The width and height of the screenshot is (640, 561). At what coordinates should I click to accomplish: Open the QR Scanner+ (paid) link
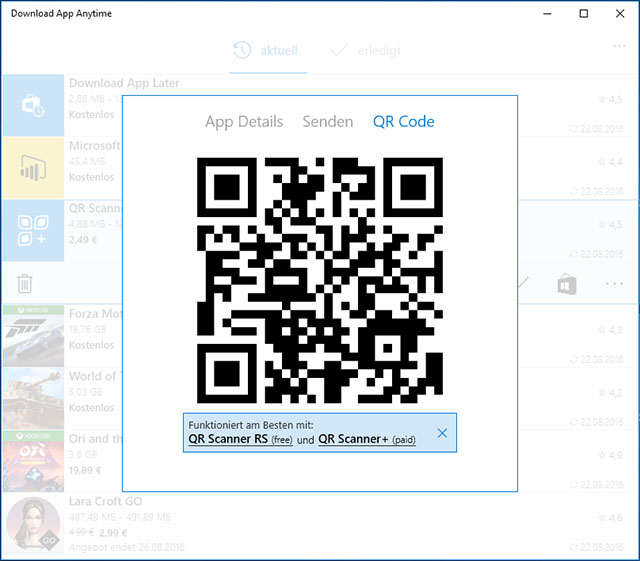pyautogui.click(x=367, y=439)
